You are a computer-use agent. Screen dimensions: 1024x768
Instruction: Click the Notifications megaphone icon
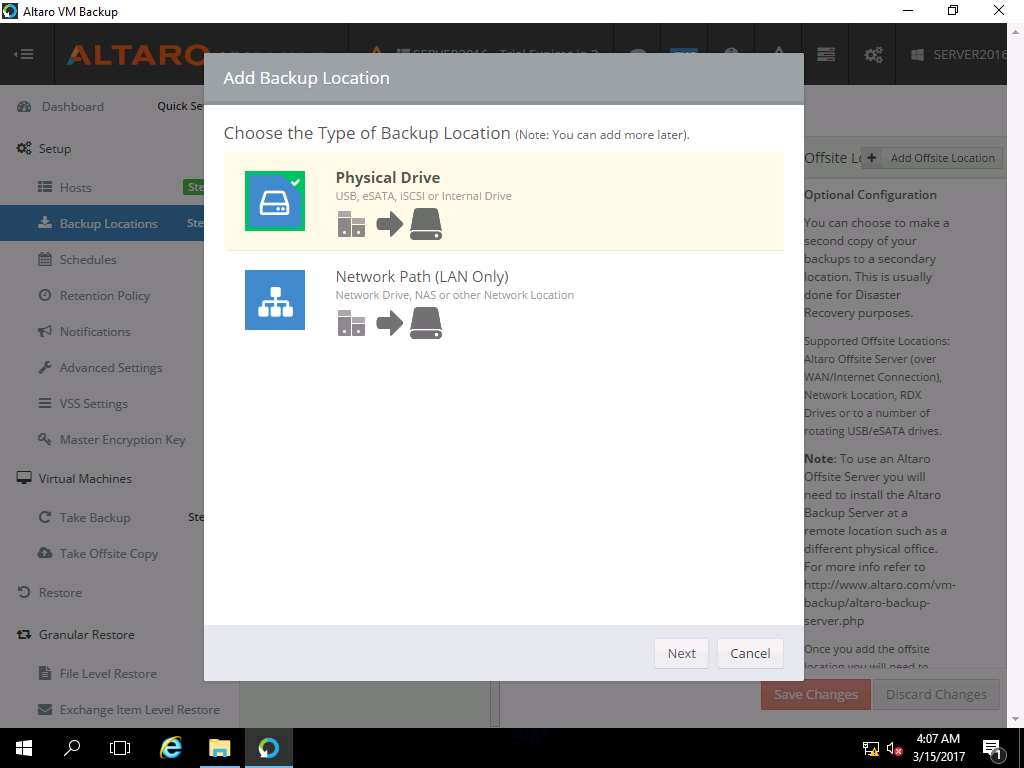[x=45, y=331]
